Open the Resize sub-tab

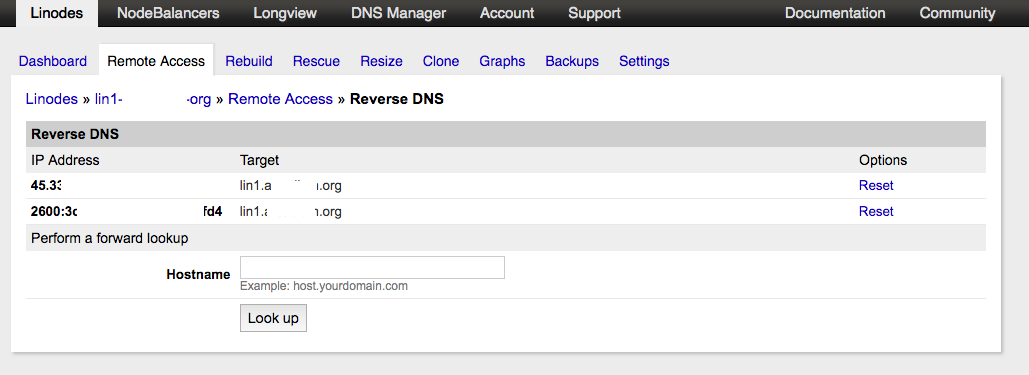(381, 61)
